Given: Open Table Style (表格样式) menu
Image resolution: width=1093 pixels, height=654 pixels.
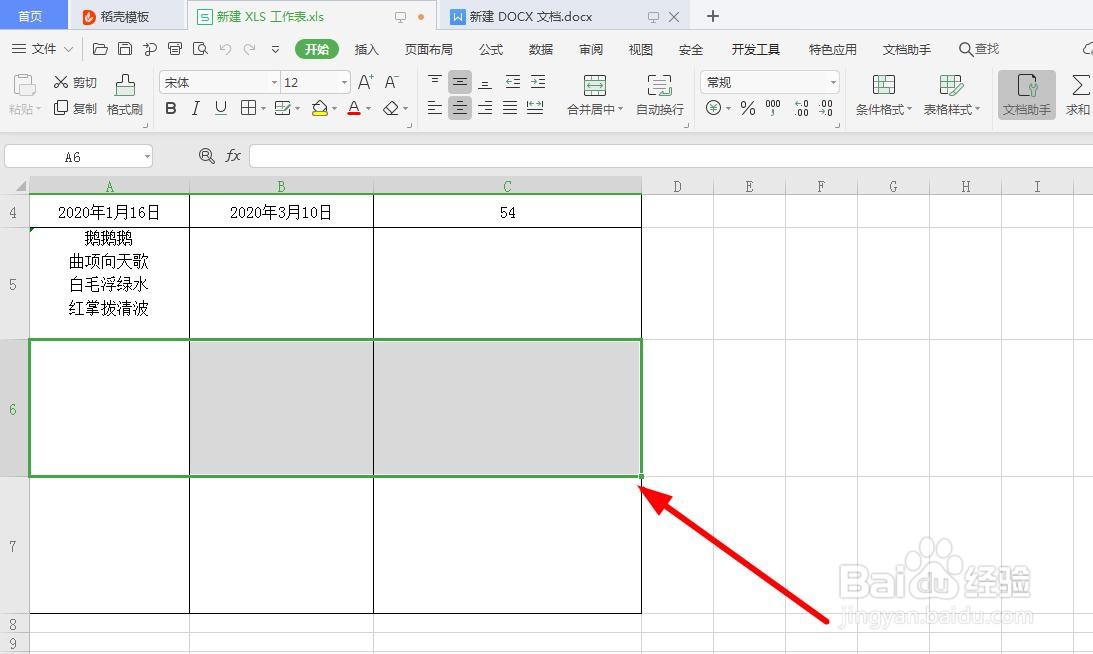Looking at the screenshot, I should tap(951, 95).
